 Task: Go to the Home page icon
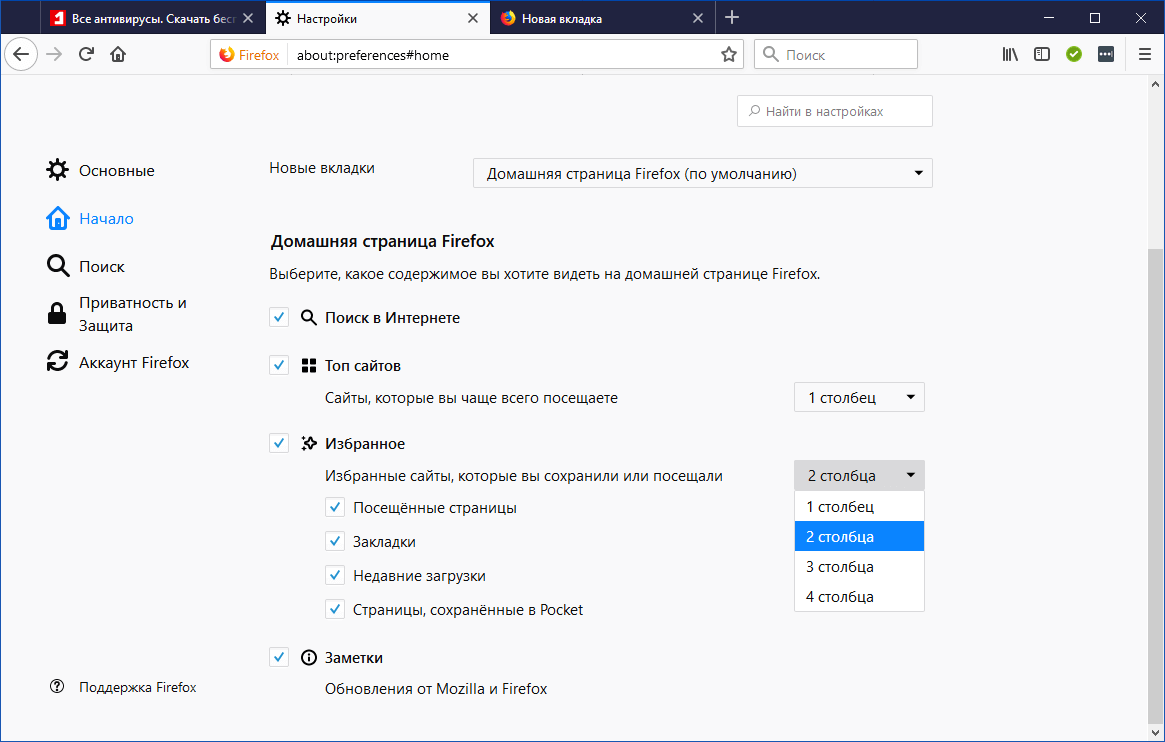coord(118,55)
